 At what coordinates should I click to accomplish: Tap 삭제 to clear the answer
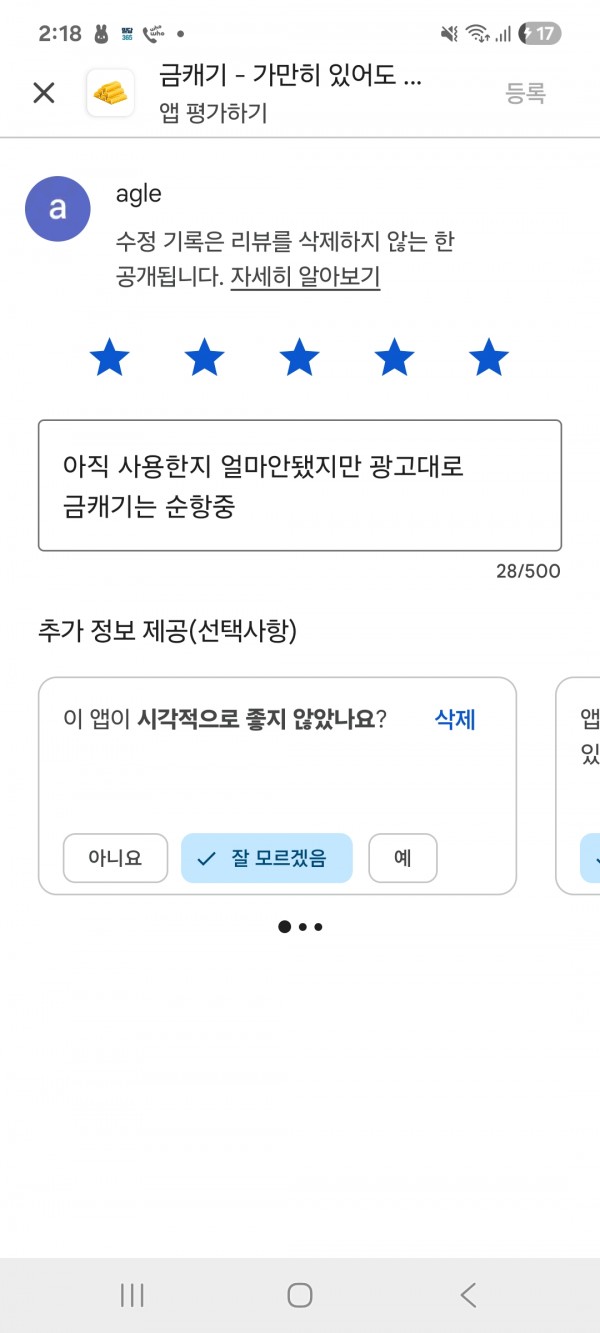tap(455, 719)
